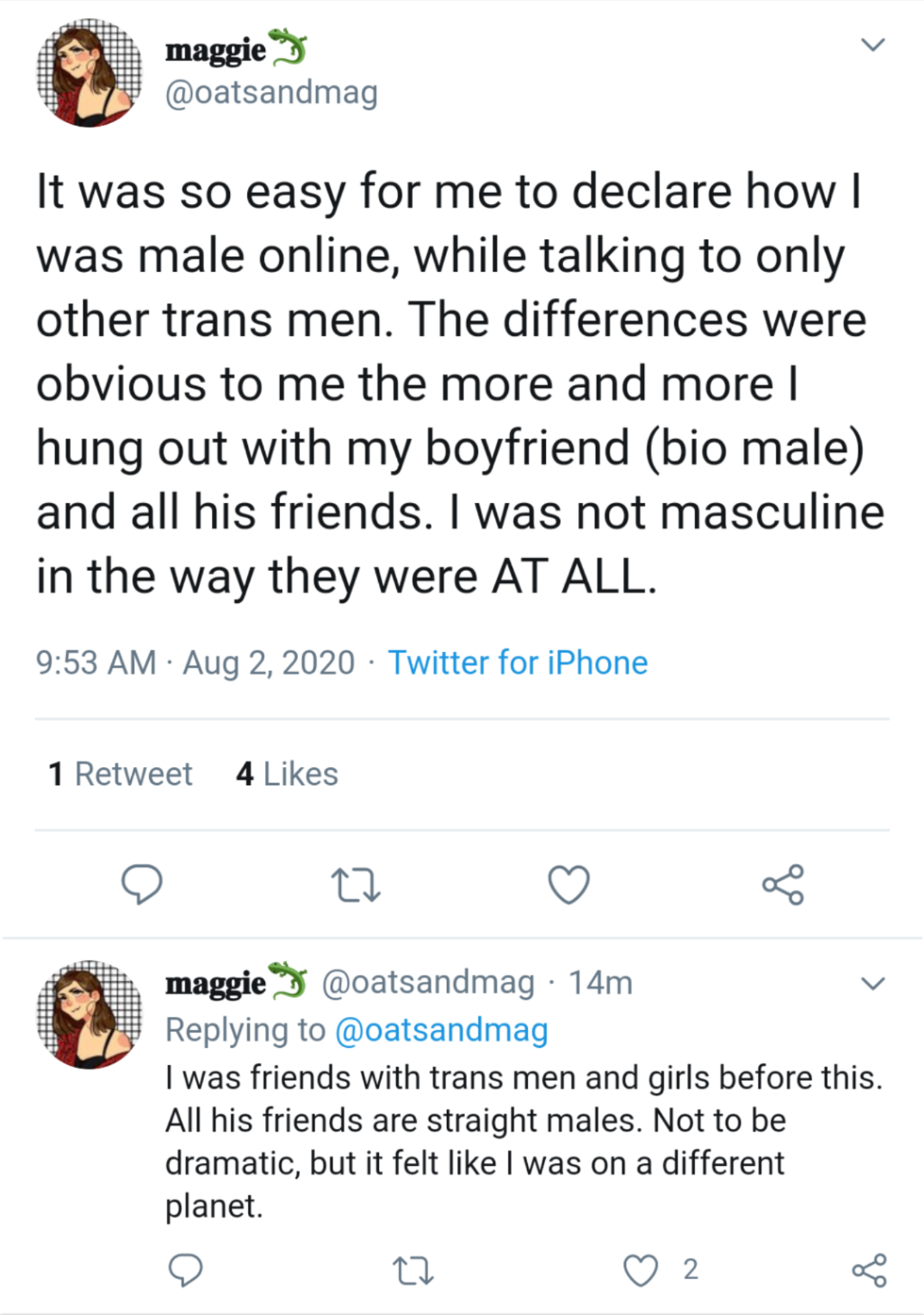Screen dimensions: 924x1315
Task: Share the main tweet
Action: pyautogui.click(x=783, y=884)
